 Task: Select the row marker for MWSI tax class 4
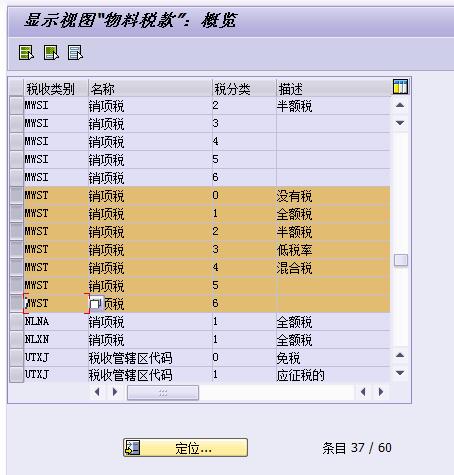(16, 142)
